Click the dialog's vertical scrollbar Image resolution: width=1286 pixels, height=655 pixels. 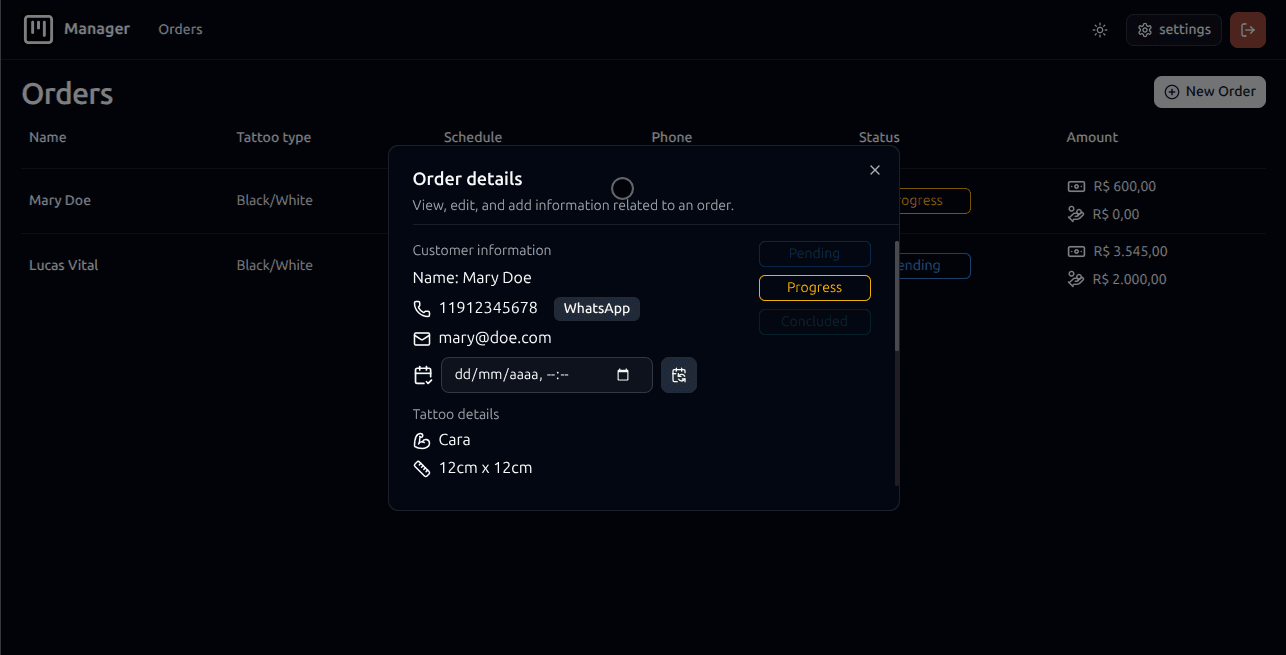point(897,300)
